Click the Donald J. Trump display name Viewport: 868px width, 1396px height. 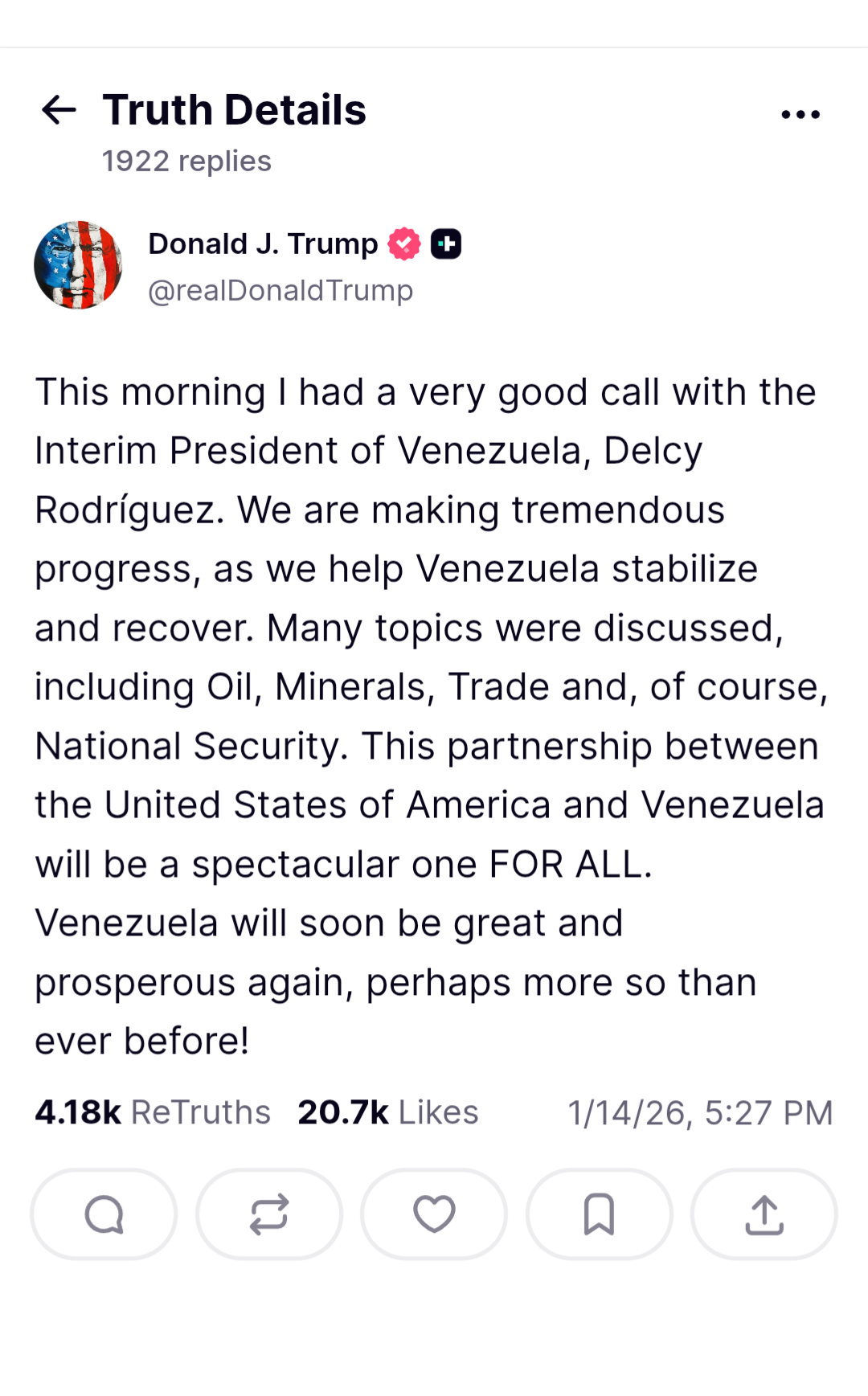[x=263, y=244]
